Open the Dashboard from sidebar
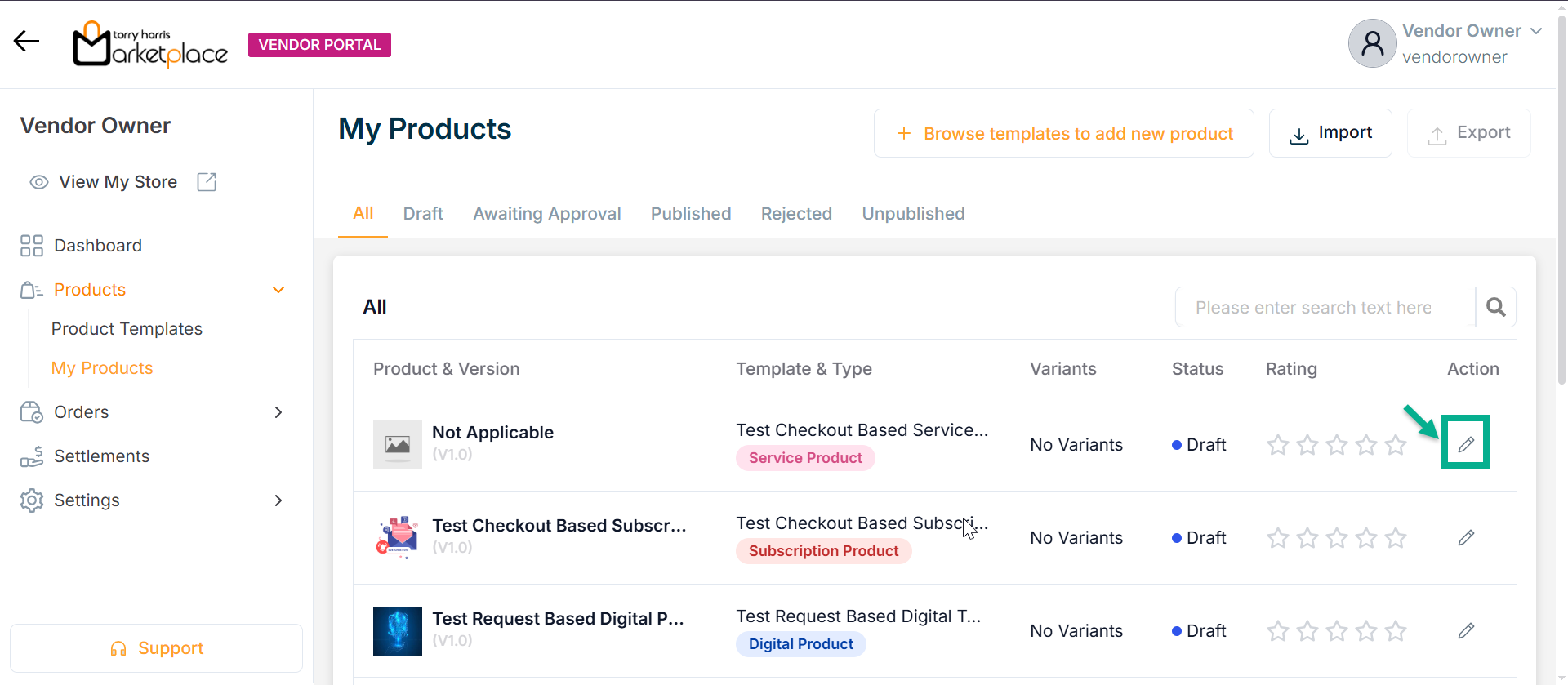This screenshot has width=1568, height=685. pyautogui.click(x=97, y=246)
